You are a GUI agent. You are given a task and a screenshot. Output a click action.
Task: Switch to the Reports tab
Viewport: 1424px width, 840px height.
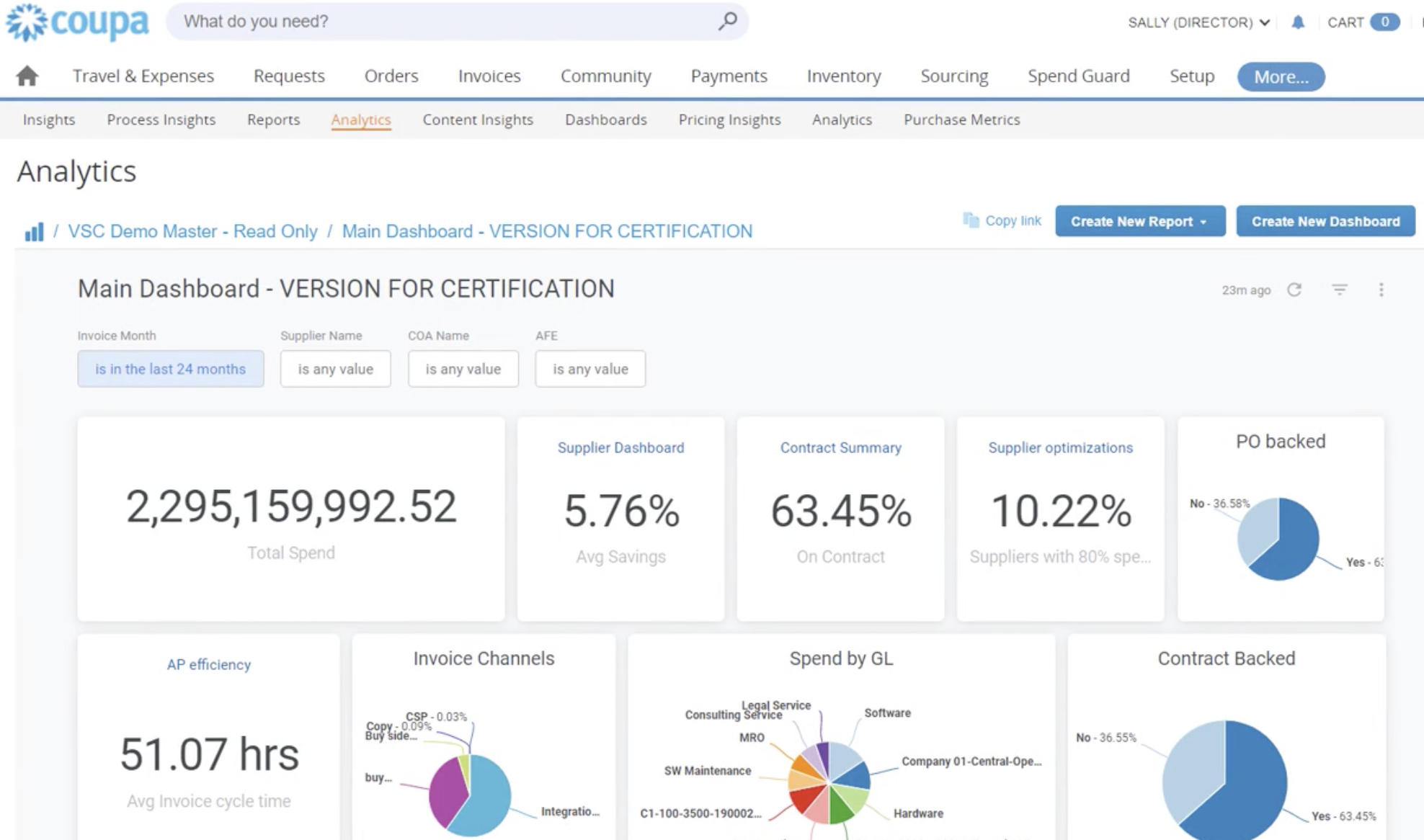click(x=273, y=120)
